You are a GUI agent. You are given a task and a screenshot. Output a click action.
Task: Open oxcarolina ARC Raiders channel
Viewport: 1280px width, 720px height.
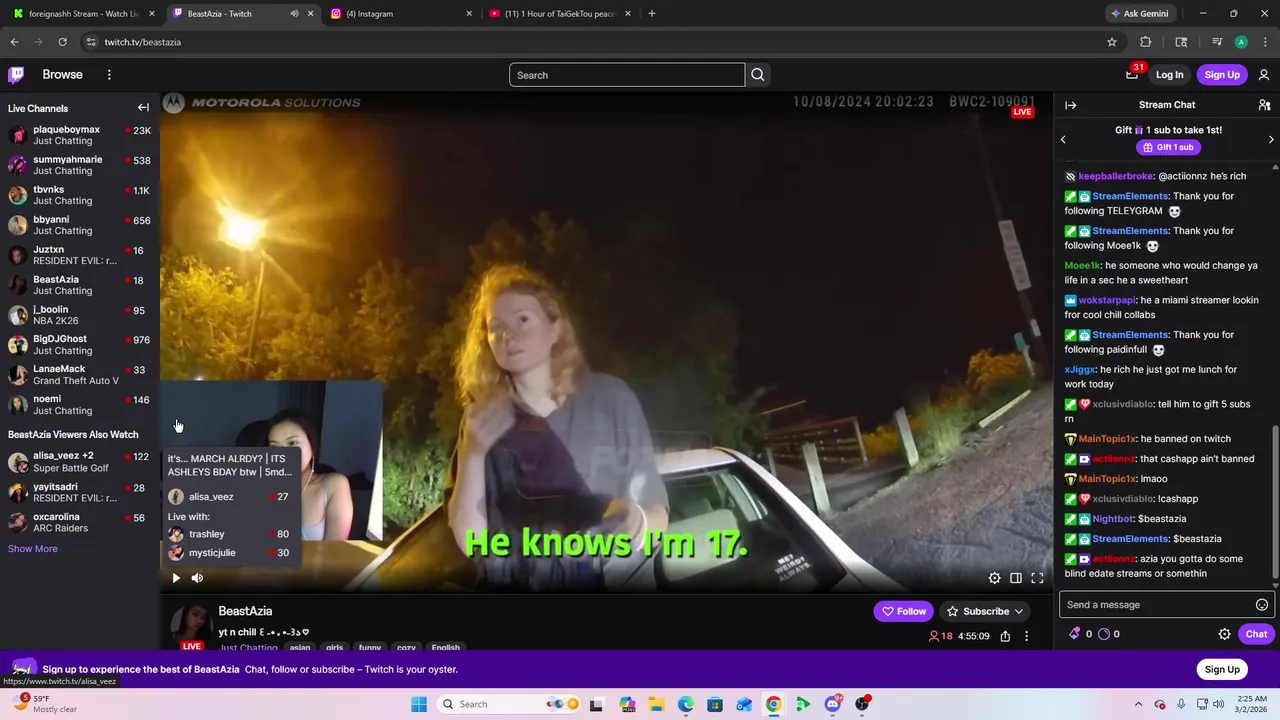tap(78, 522)
